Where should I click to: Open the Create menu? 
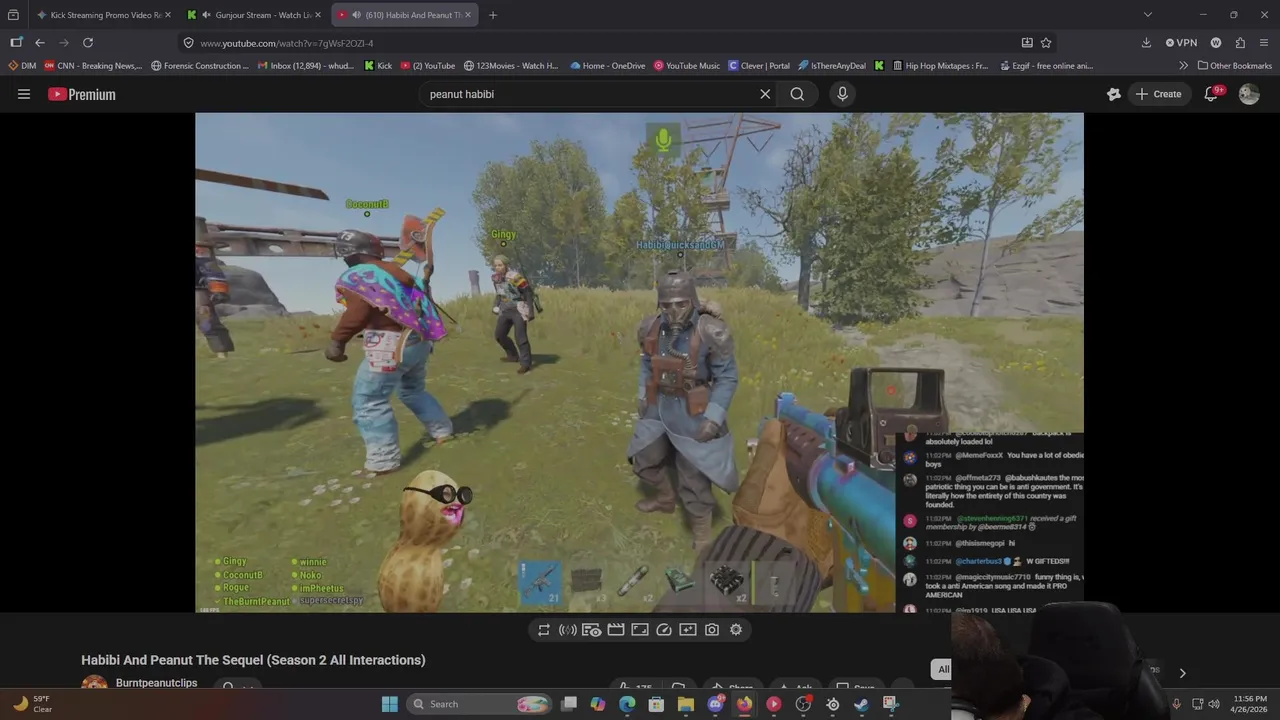(x=1158, y=94)
